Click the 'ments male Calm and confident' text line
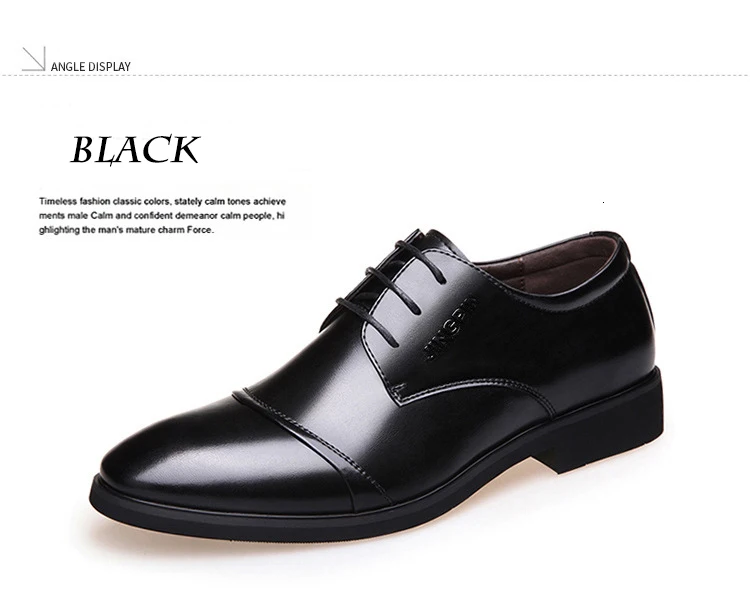 [162, 215]
